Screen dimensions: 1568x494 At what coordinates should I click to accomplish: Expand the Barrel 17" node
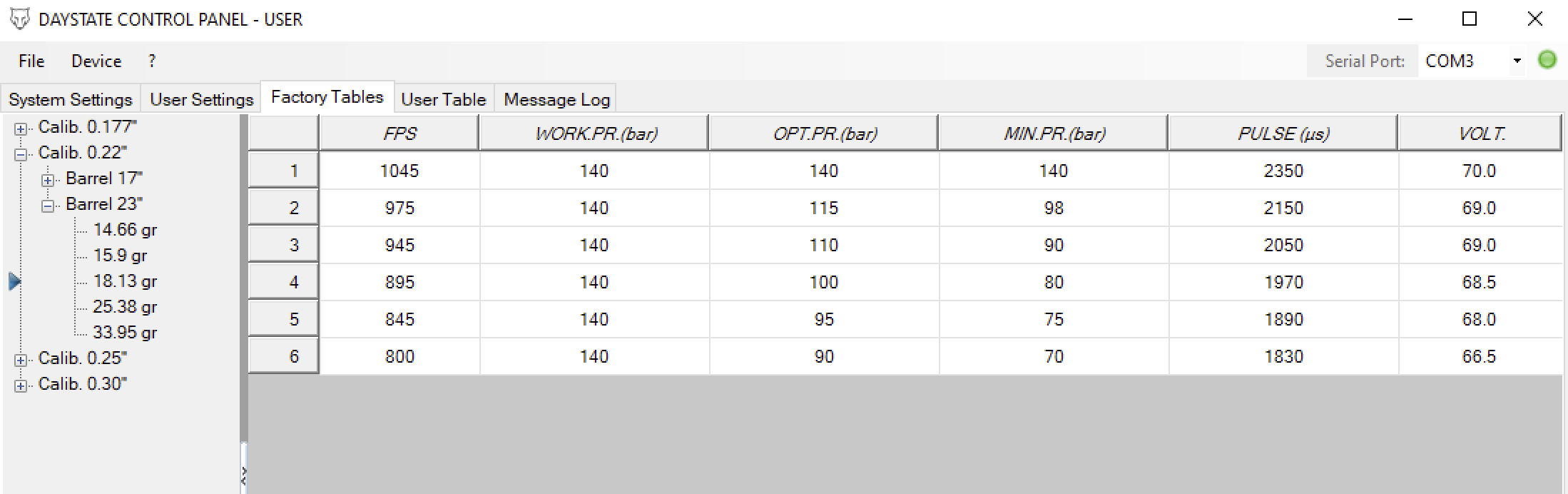click(48, 181)
